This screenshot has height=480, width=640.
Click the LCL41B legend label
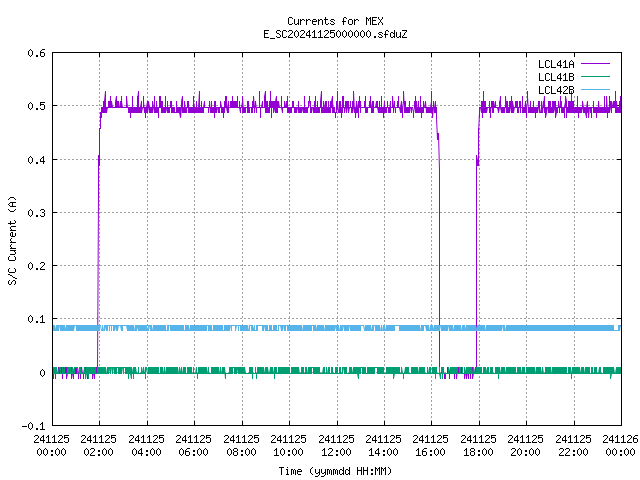coord(556,77)
